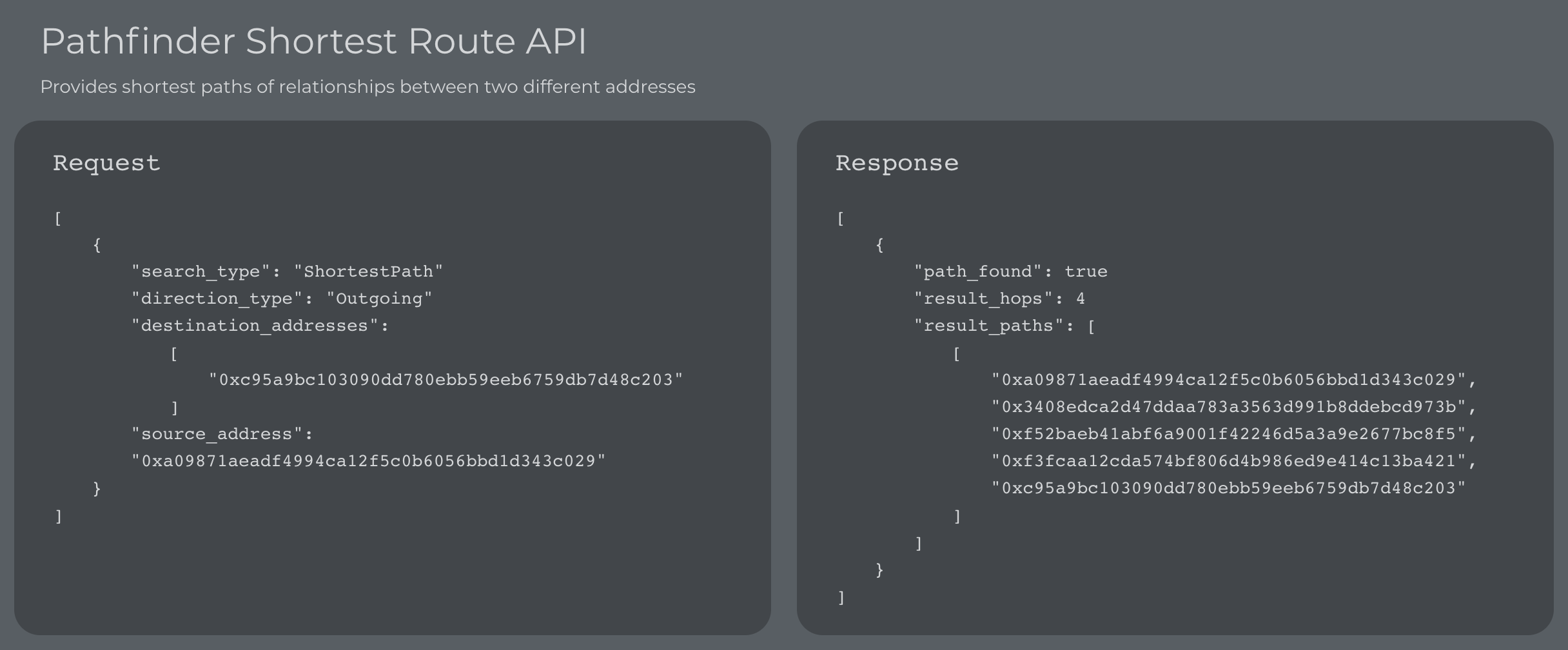
Task: Select the destination address in the Request panel
Action: [x=446, y=380]
